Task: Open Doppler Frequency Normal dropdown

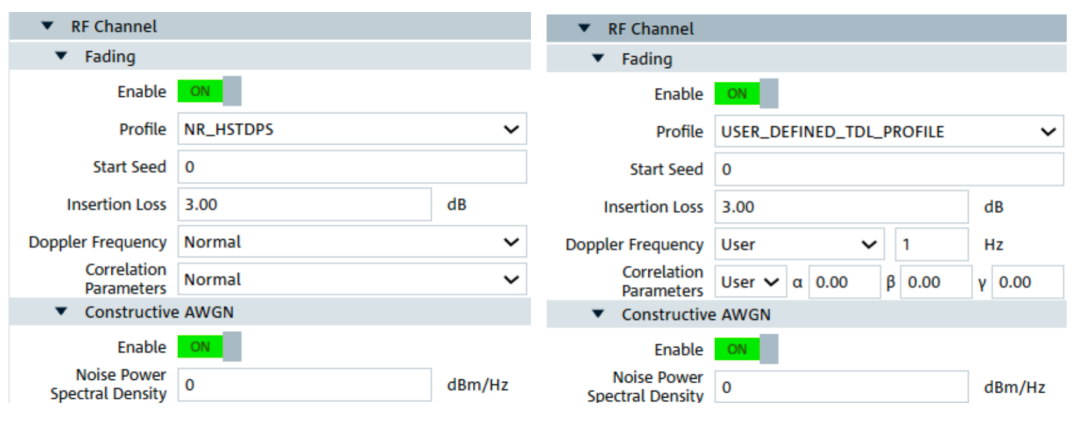Action: click(352, 242)
